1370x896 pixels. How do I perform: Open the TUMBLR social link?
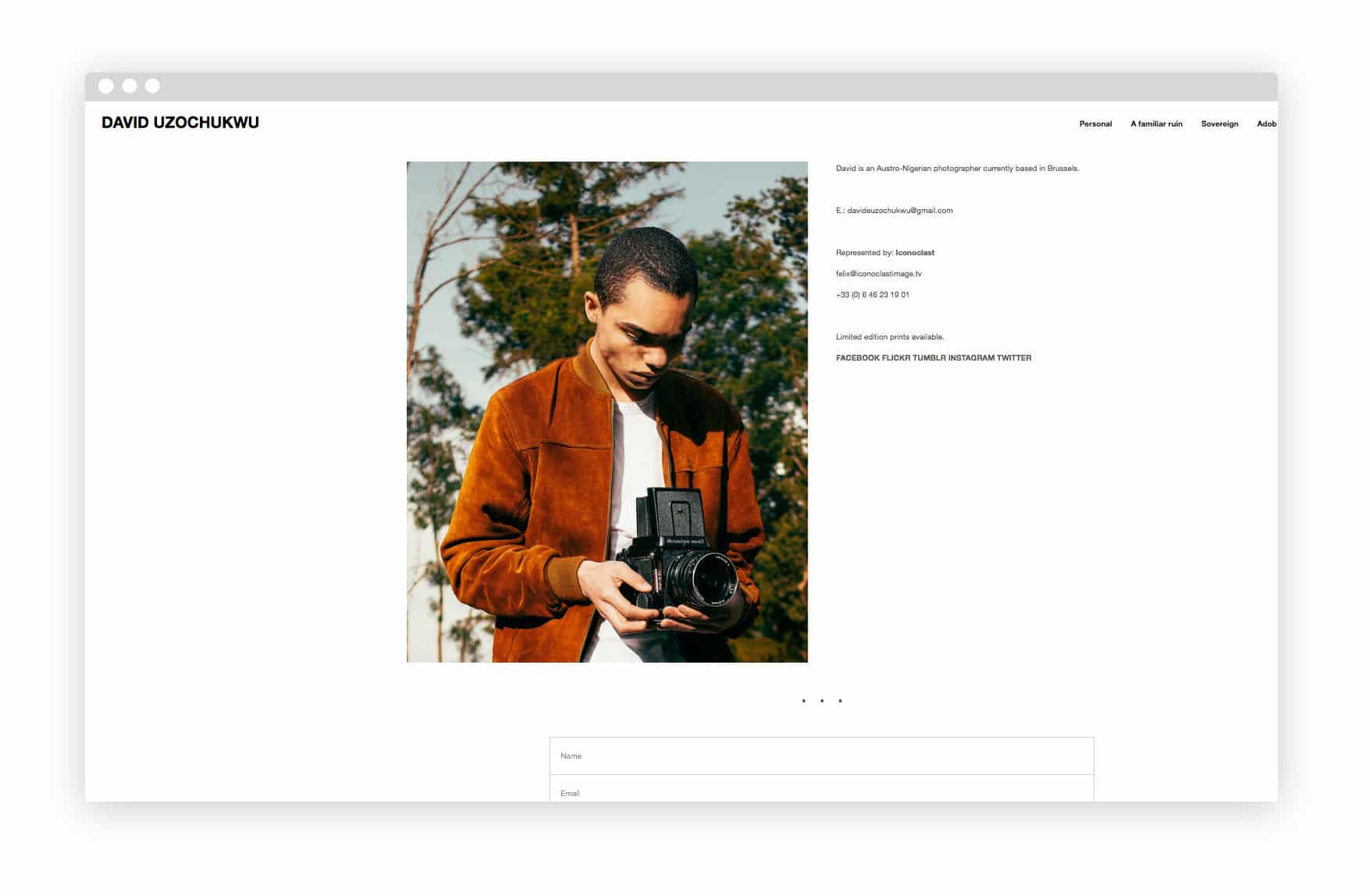(x=929, y=358)
